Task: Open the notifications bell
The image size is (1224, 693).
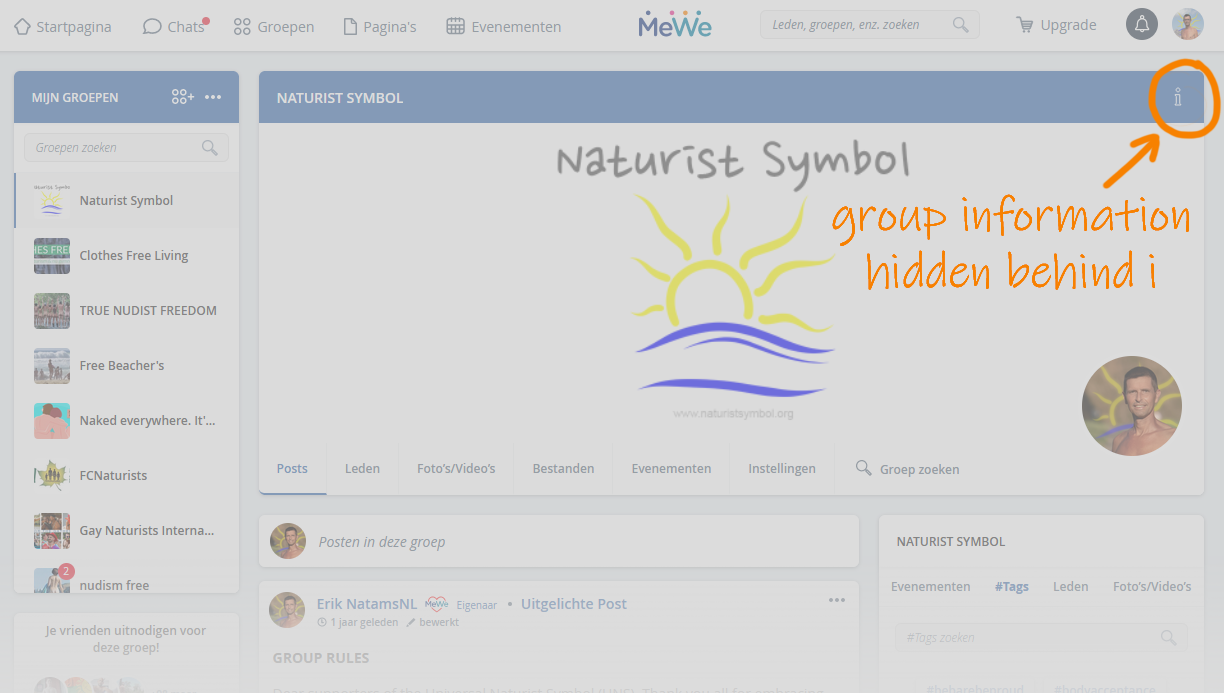Action: point(1142,25)
